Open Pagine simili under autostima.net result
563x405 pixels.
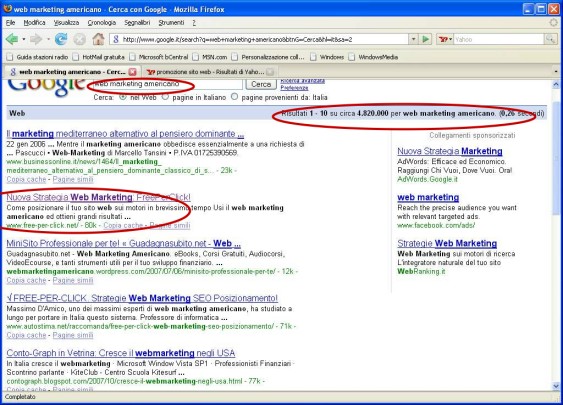pos(73,335)
